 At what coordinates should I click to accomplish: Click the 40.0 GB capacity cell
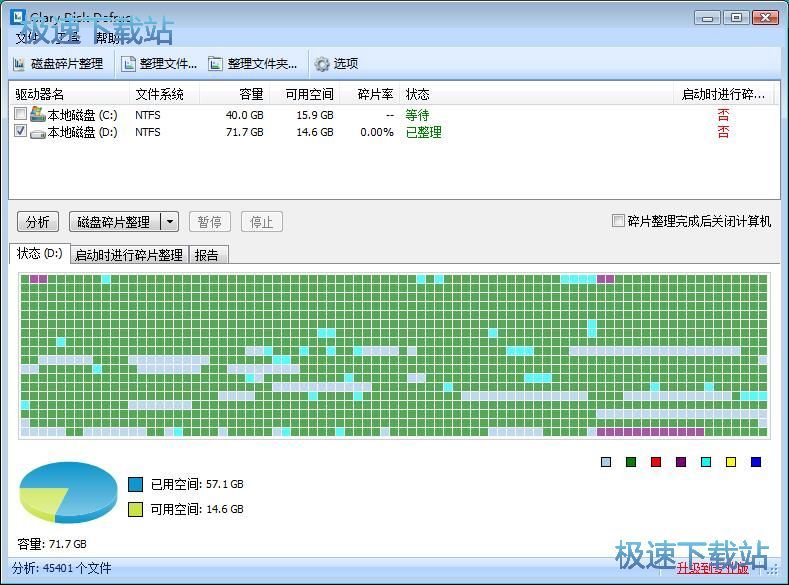(245, 115)
